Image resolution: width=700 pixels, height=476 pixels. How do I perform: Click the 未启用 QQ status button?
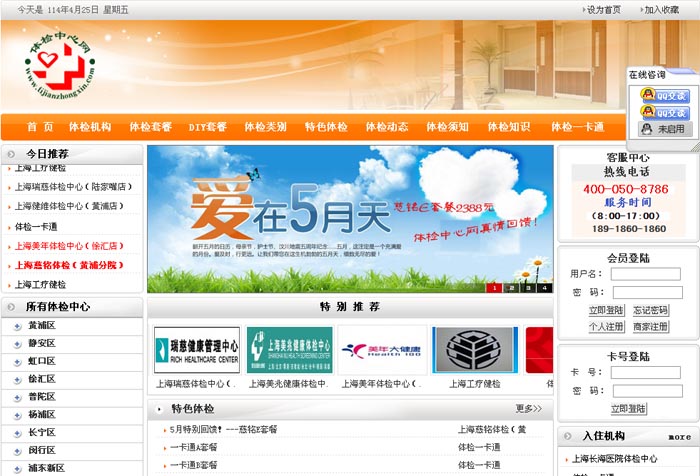[665, 129]
